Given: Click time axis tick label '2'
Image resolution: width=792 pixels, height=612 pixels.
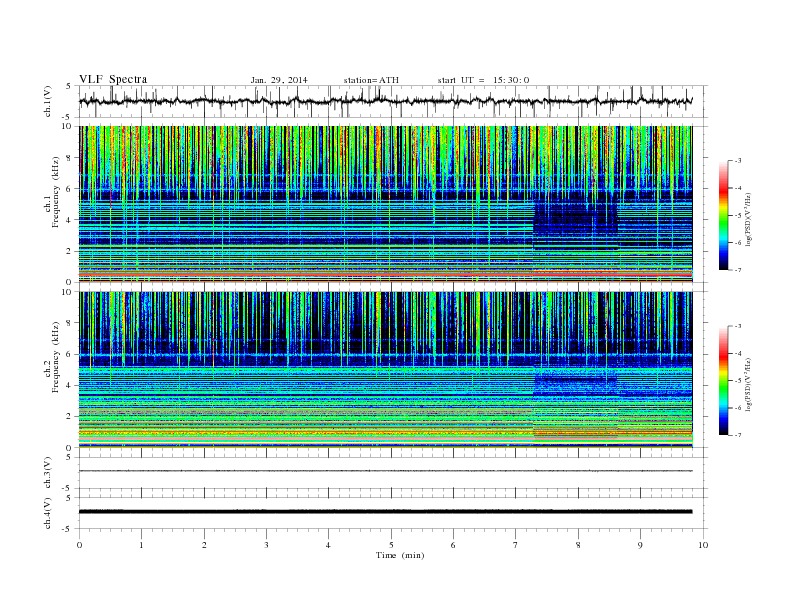Looking at the screenshot, I should [204, 545].
